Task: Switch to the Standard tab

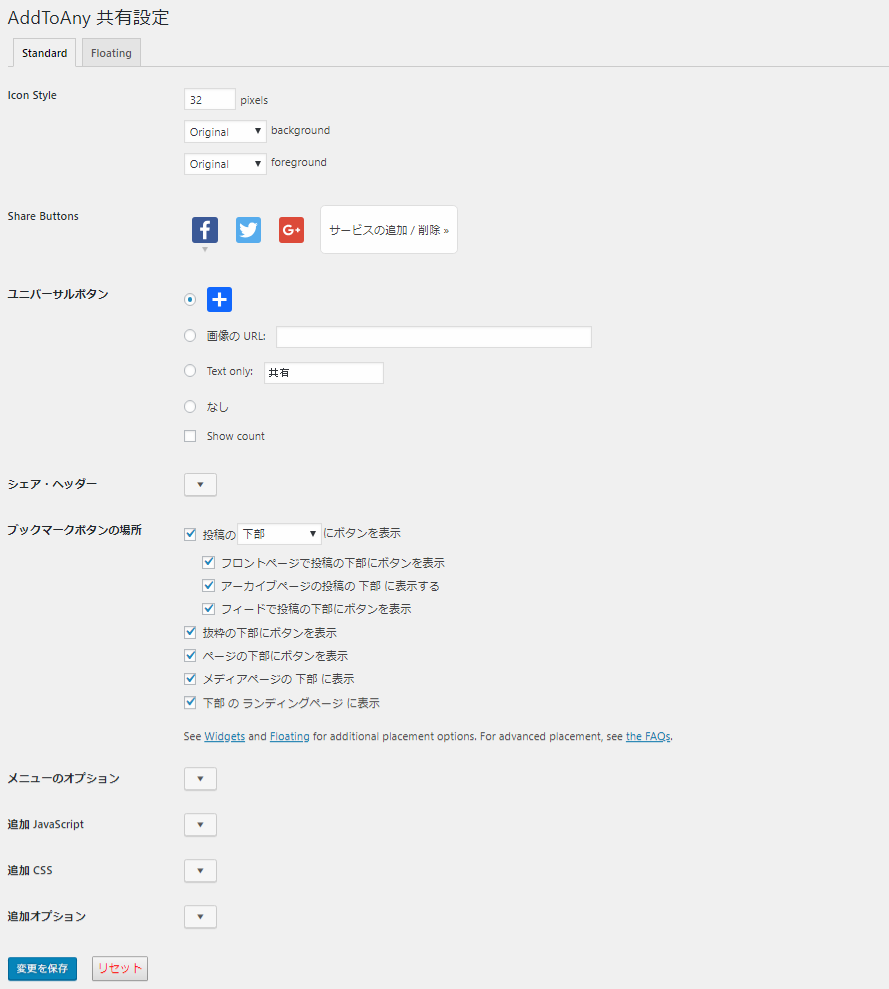Action: pyautogui.click(x=44, y=53)
